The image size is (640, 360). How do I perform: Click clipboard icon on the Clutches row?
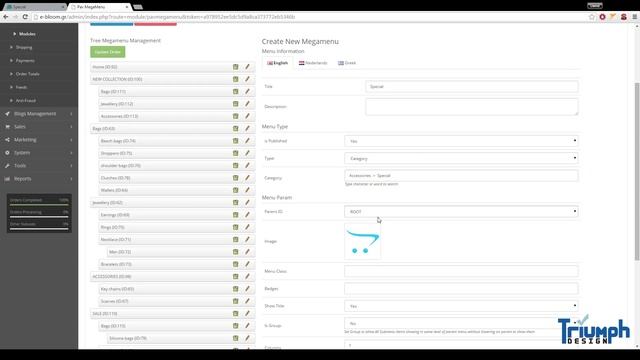coord(236,178)
